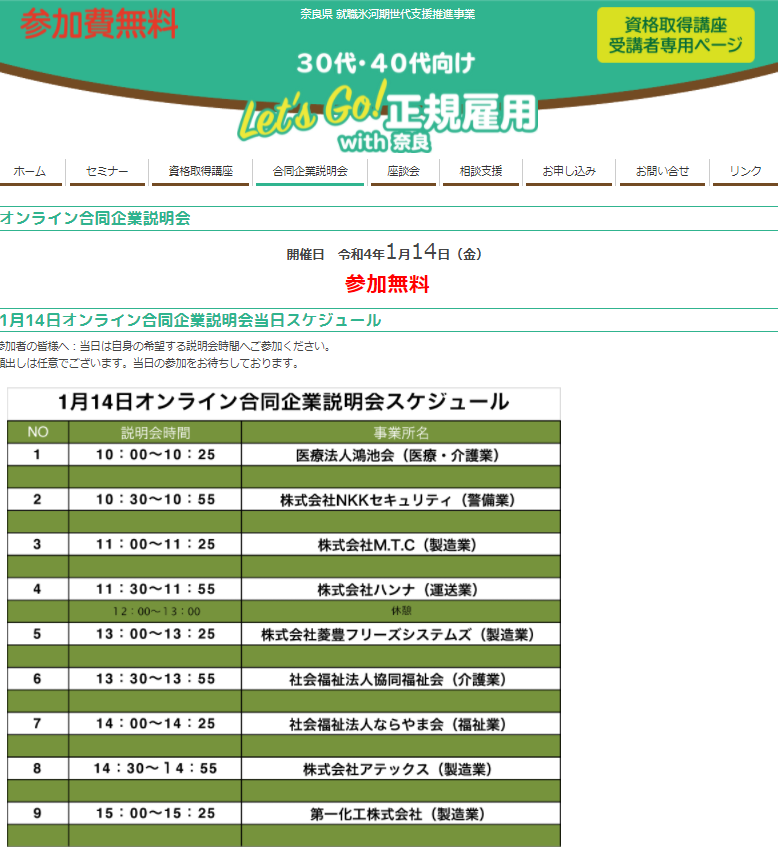This screenshot has width=778, height=855.
Task: Click the row number 9 cell
Action: pos(38,813)
